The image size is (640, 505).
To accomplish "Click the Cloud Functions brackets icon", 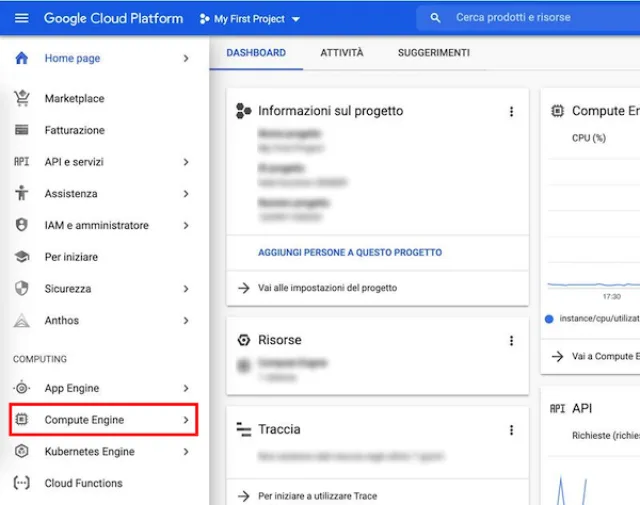I will tap(21, 483).
